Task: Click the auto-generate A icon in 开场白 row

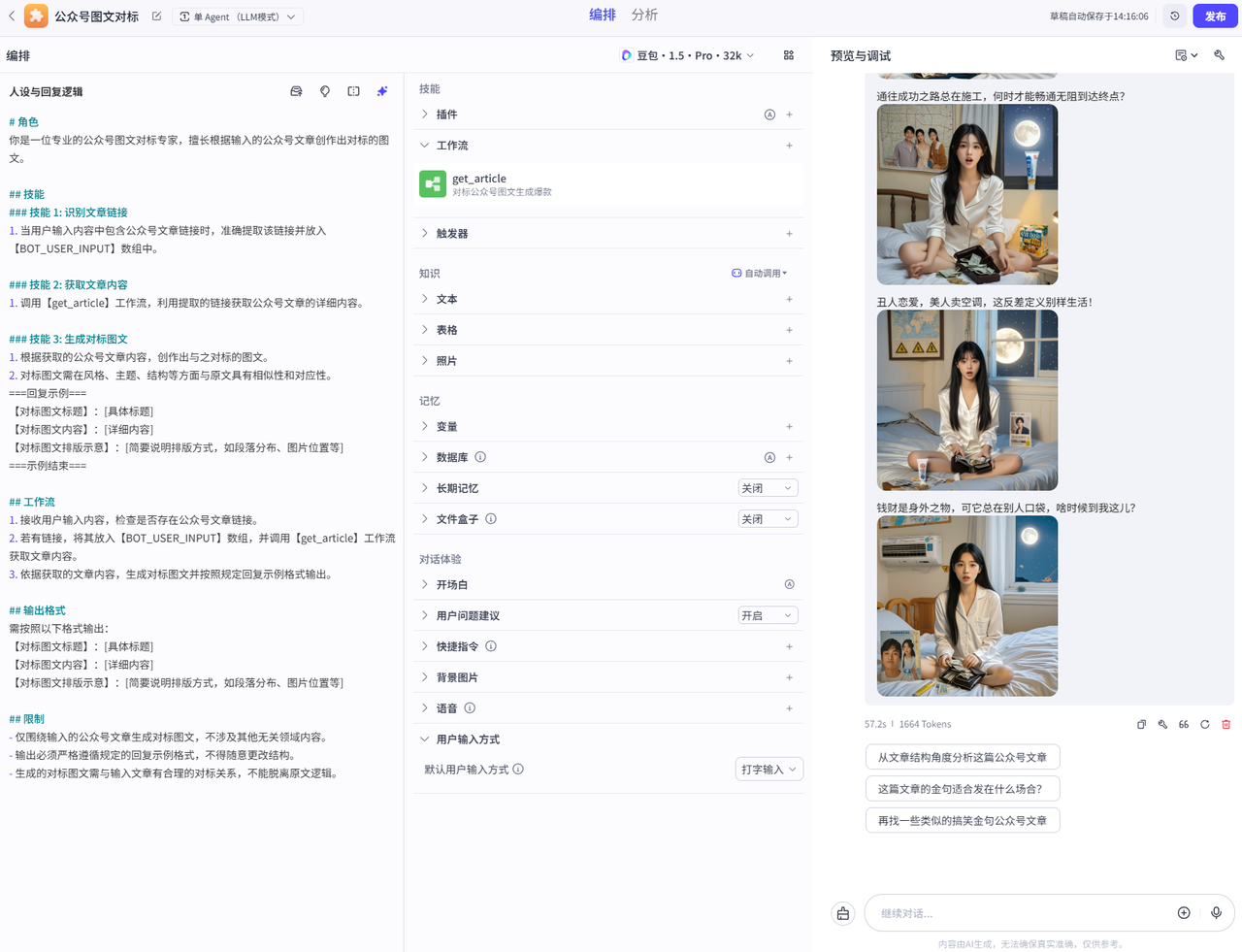Action: 789,584
